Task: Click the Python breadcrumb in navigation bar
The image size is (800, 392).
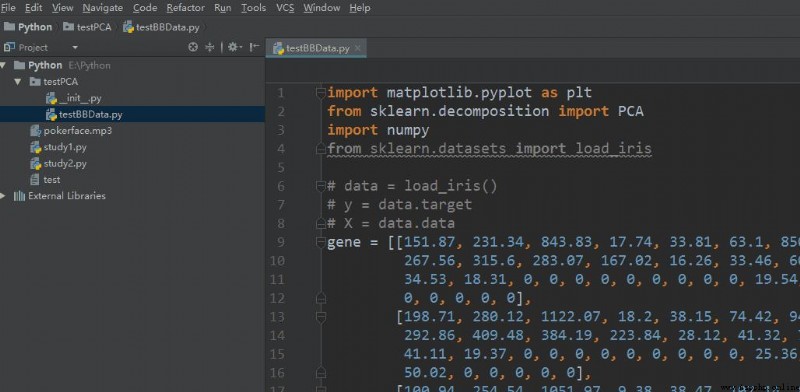Action: tap(28, 27)
